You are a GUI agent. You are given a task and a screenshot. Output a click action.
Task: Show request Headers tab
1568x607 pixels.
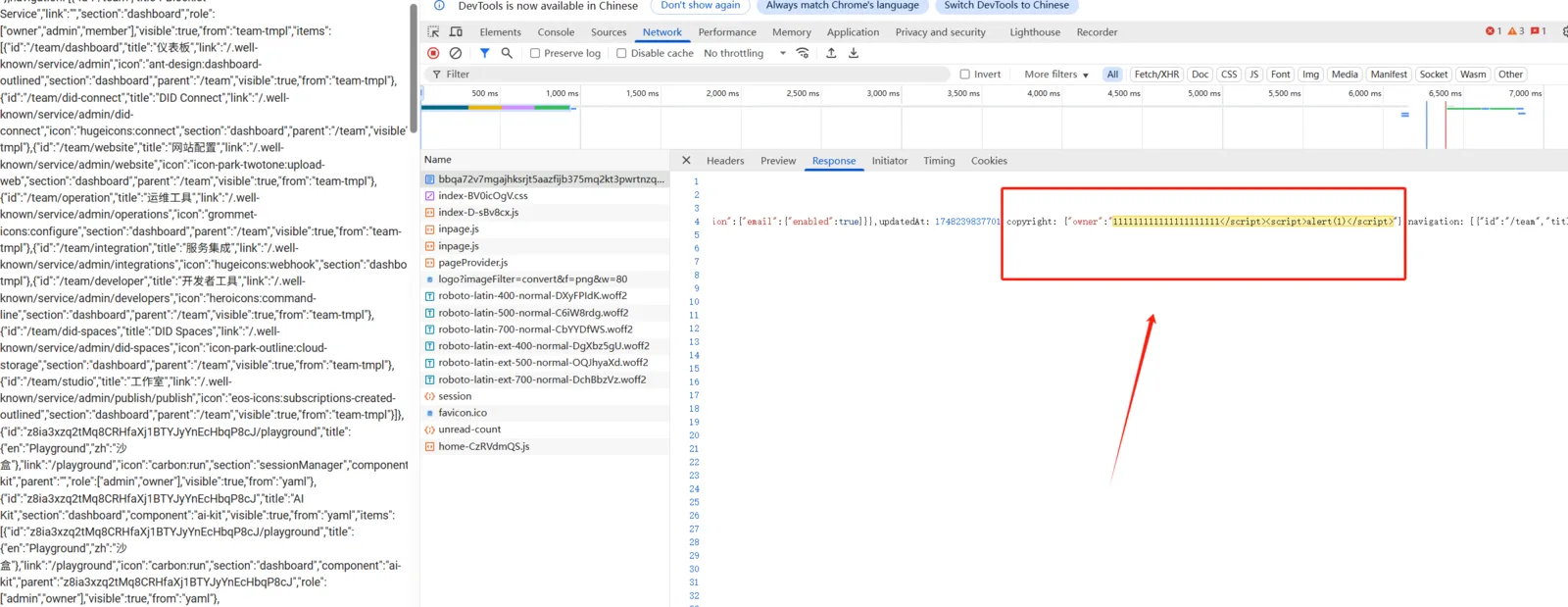click(x=725, y=161)
